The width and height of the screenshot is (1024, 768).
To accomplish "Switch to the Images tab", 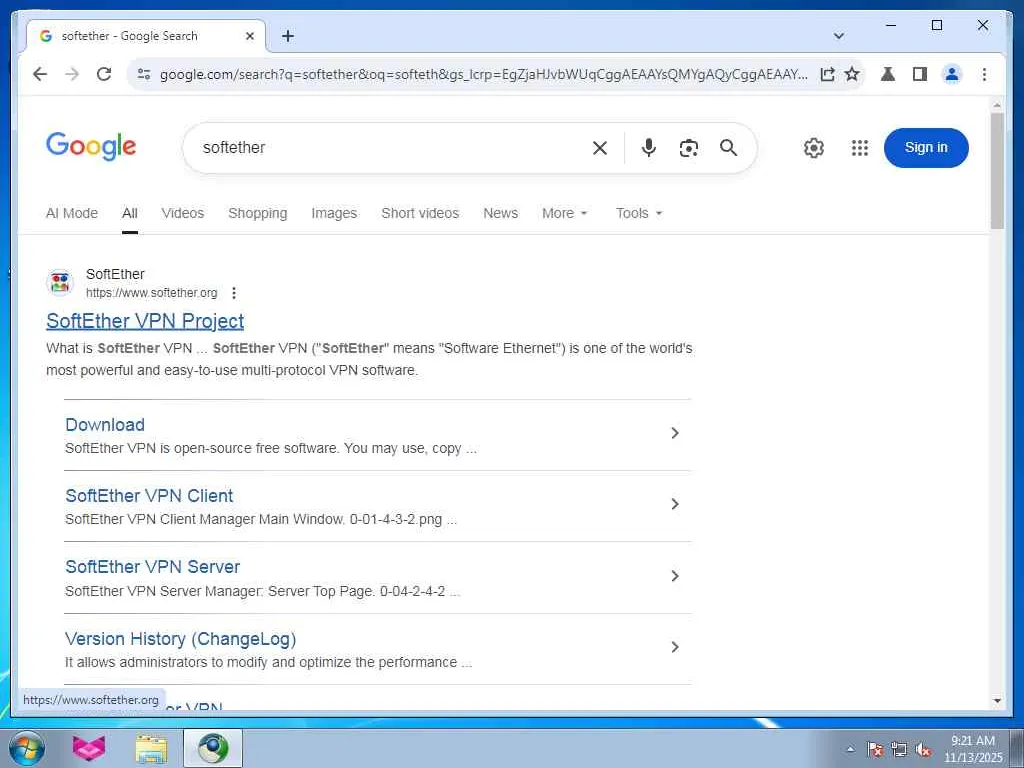I will 334,213.
